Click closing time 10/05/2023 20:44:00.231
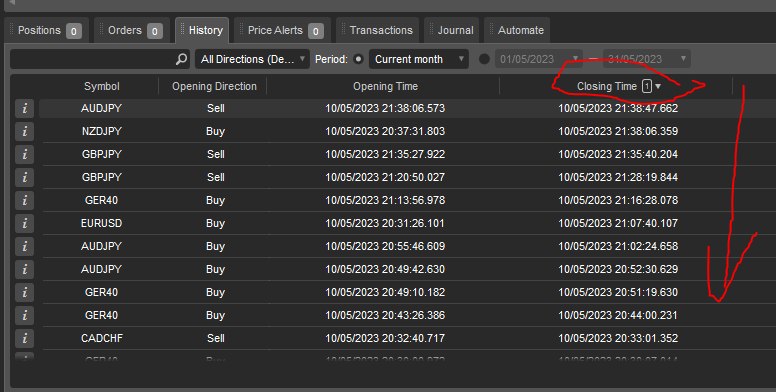This screenshot has height=392, width=776. tap(618, 315)
